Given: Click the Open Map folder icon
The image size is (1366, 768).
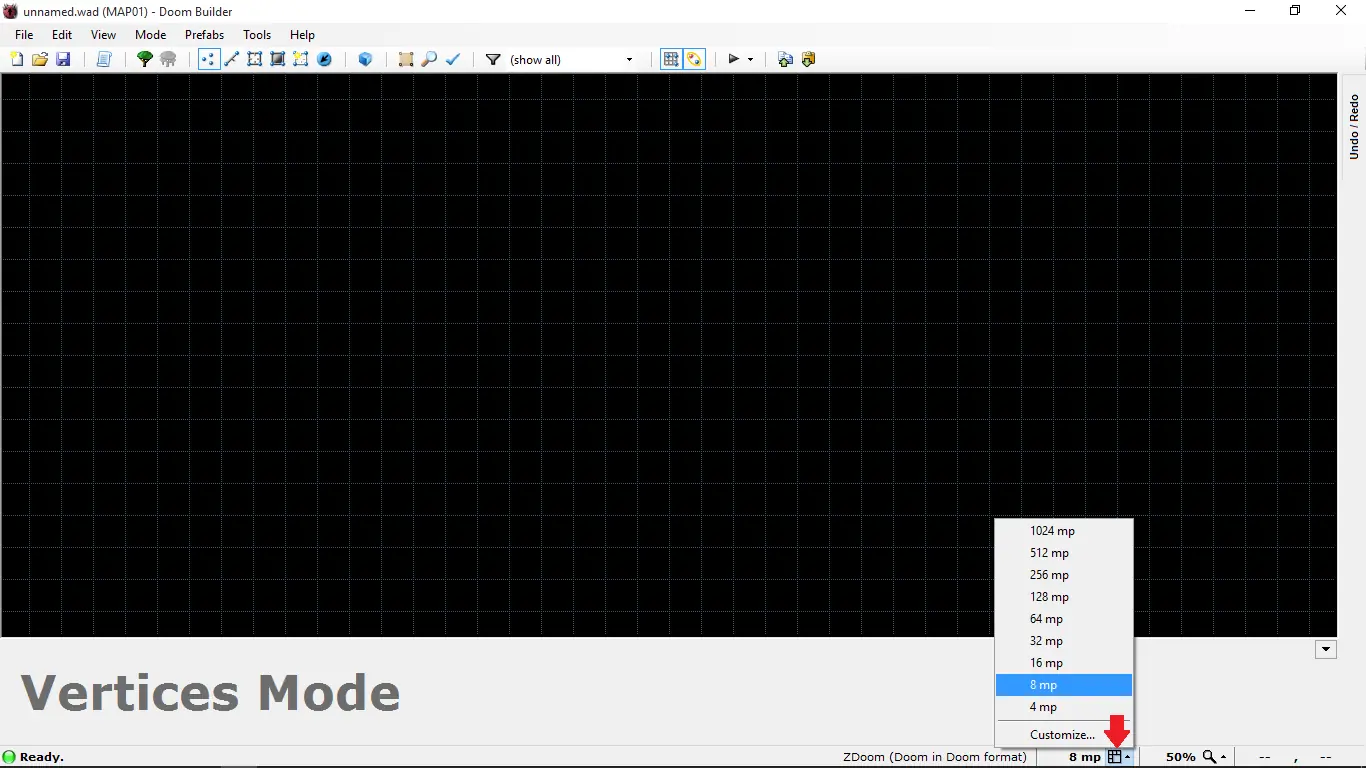Looking at the screenshot, I should pyautogui.click(x=40, y=60).
